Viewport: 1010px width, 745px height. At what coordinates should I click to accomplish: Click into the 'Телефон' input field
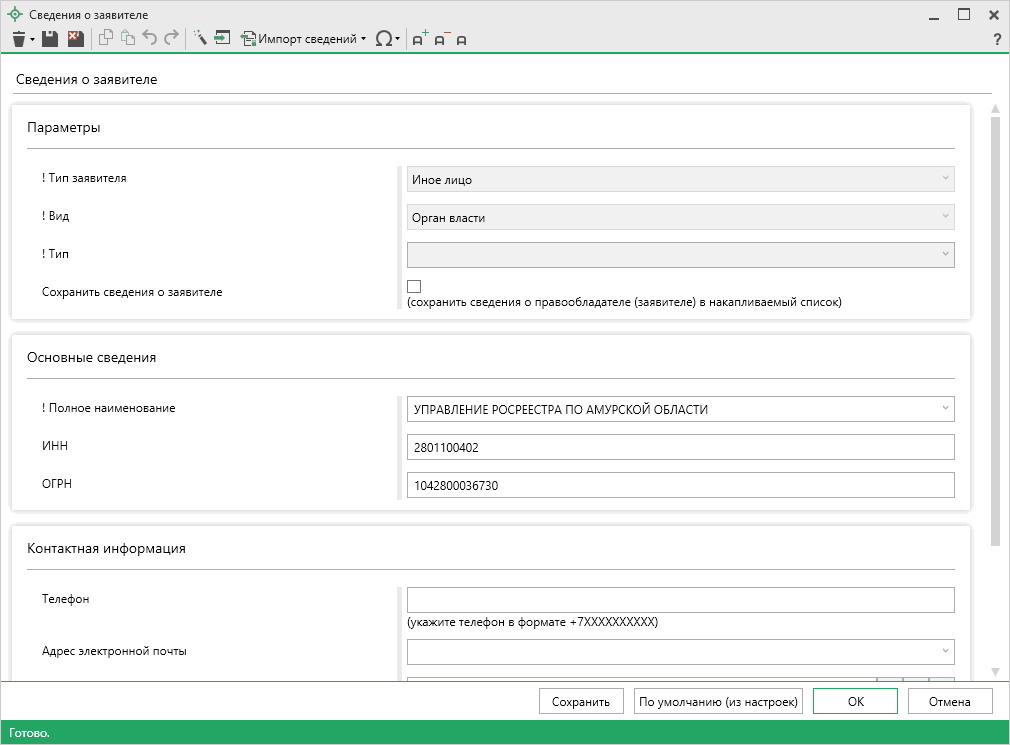point(680,599)
